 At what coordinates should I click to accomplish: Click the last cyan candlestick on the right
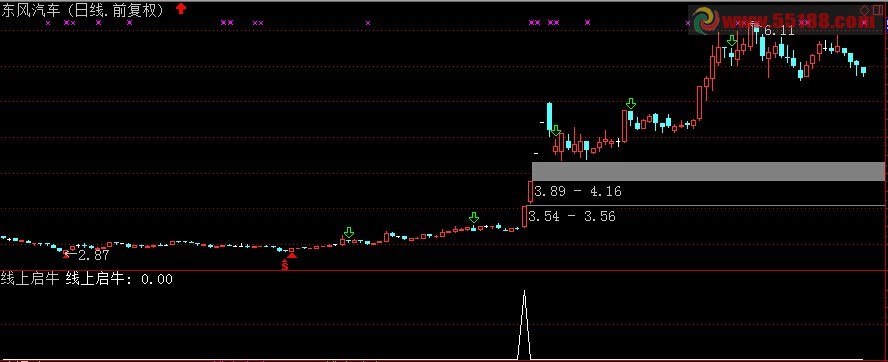coord(864,71)
